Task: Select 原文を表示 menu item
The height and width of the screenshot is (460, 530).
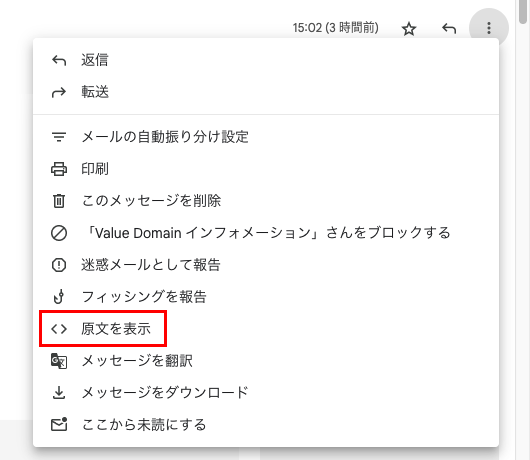Action: point(103,329)
